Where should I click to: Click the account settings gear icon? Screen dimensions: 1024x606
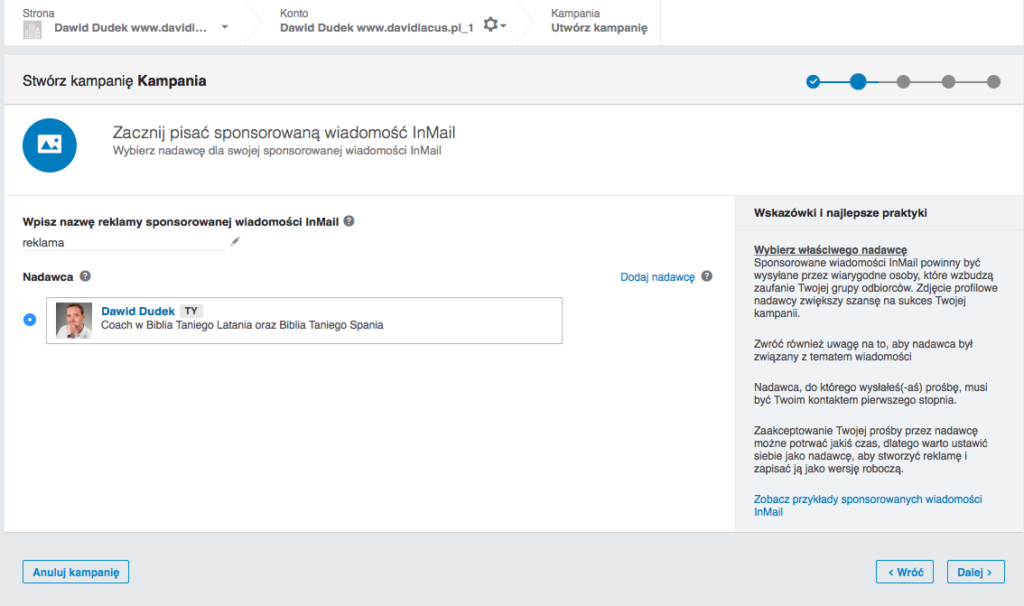(x=492, y=25)
